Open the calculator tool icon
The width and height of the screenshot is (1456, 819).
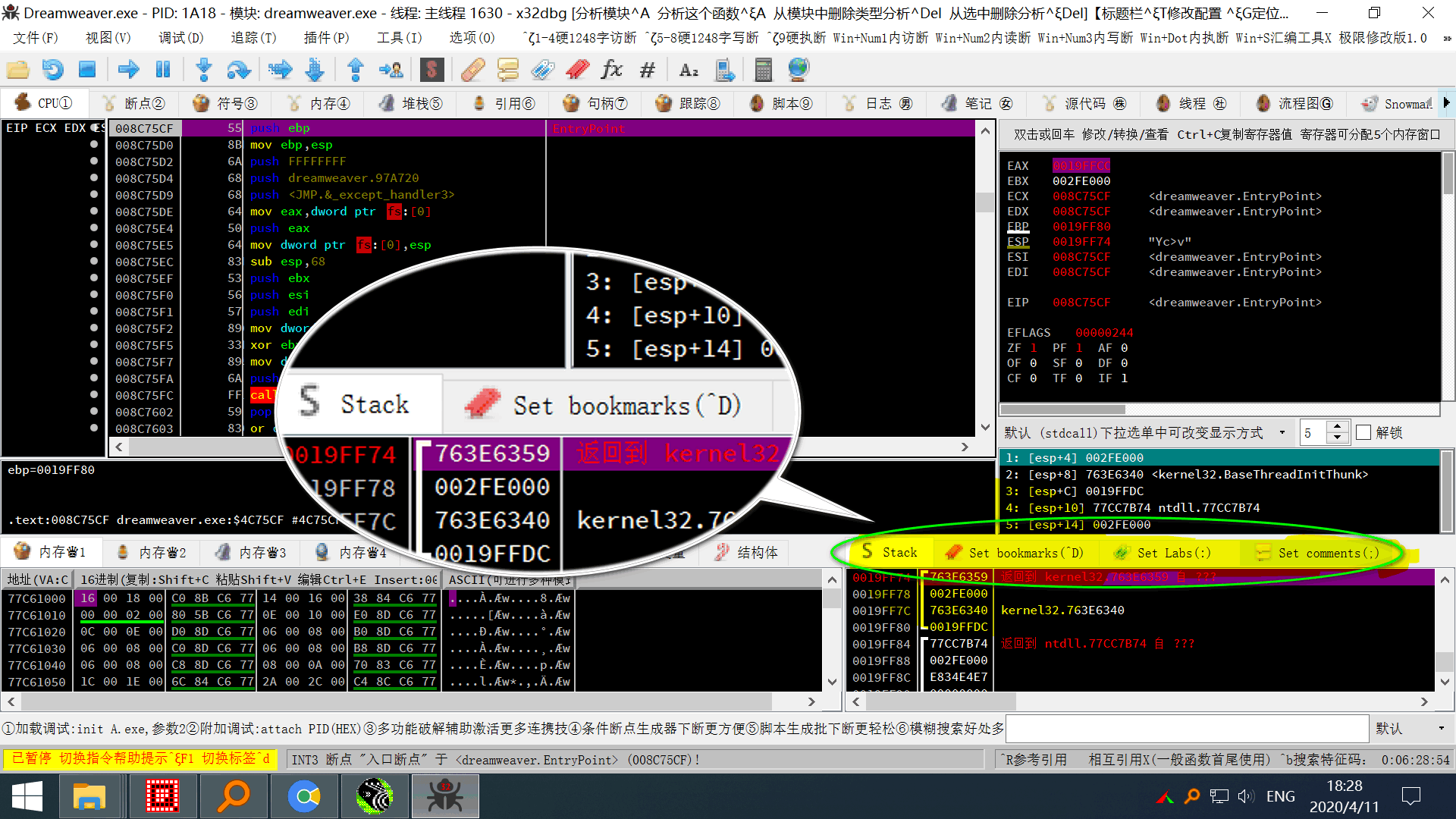click(x=763, y=70)
